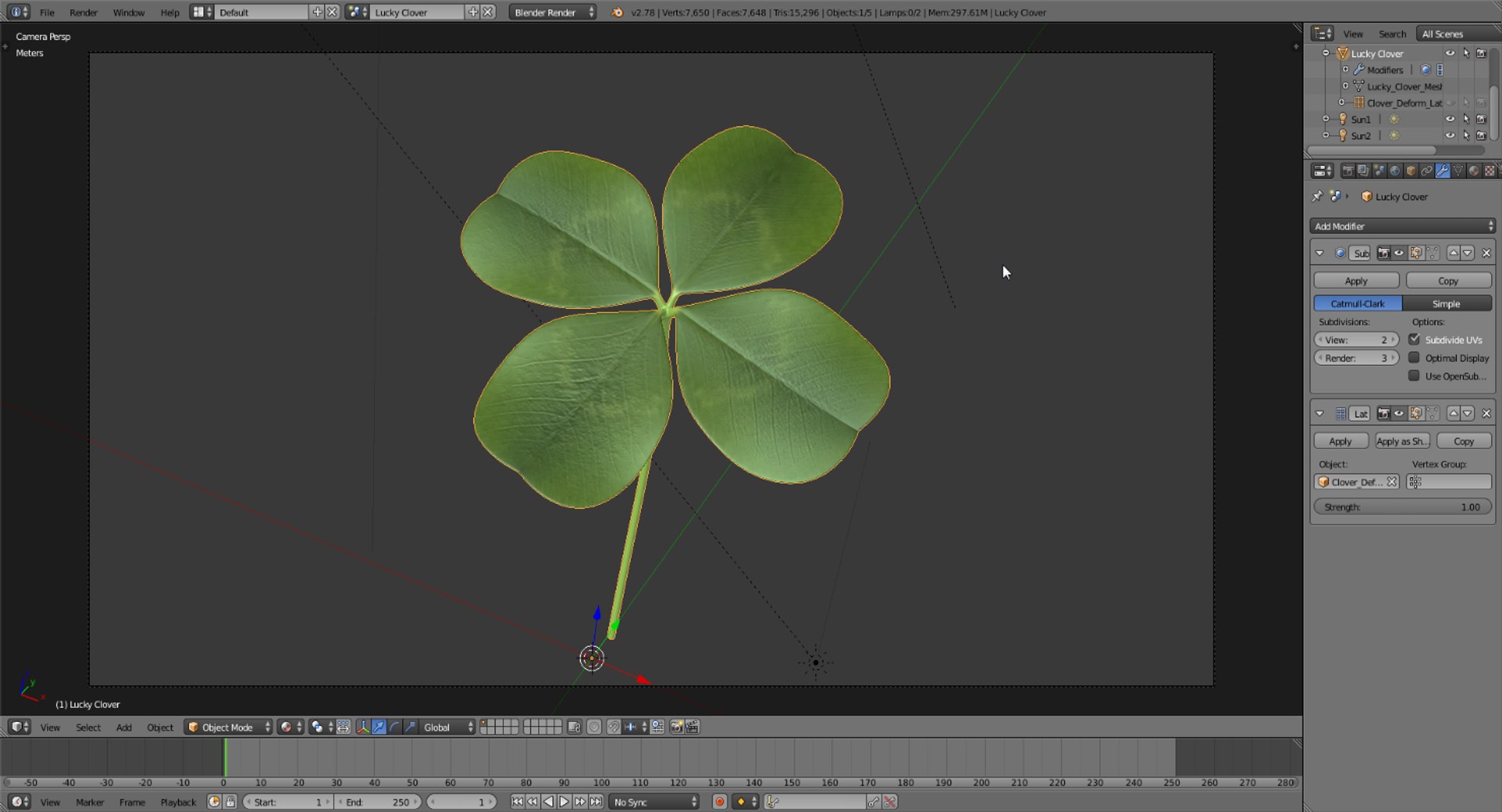Move the Subsurf modifier up in stack
Image resolution: width=1502 pixels, height=812 pixels.
(1453, 253)
